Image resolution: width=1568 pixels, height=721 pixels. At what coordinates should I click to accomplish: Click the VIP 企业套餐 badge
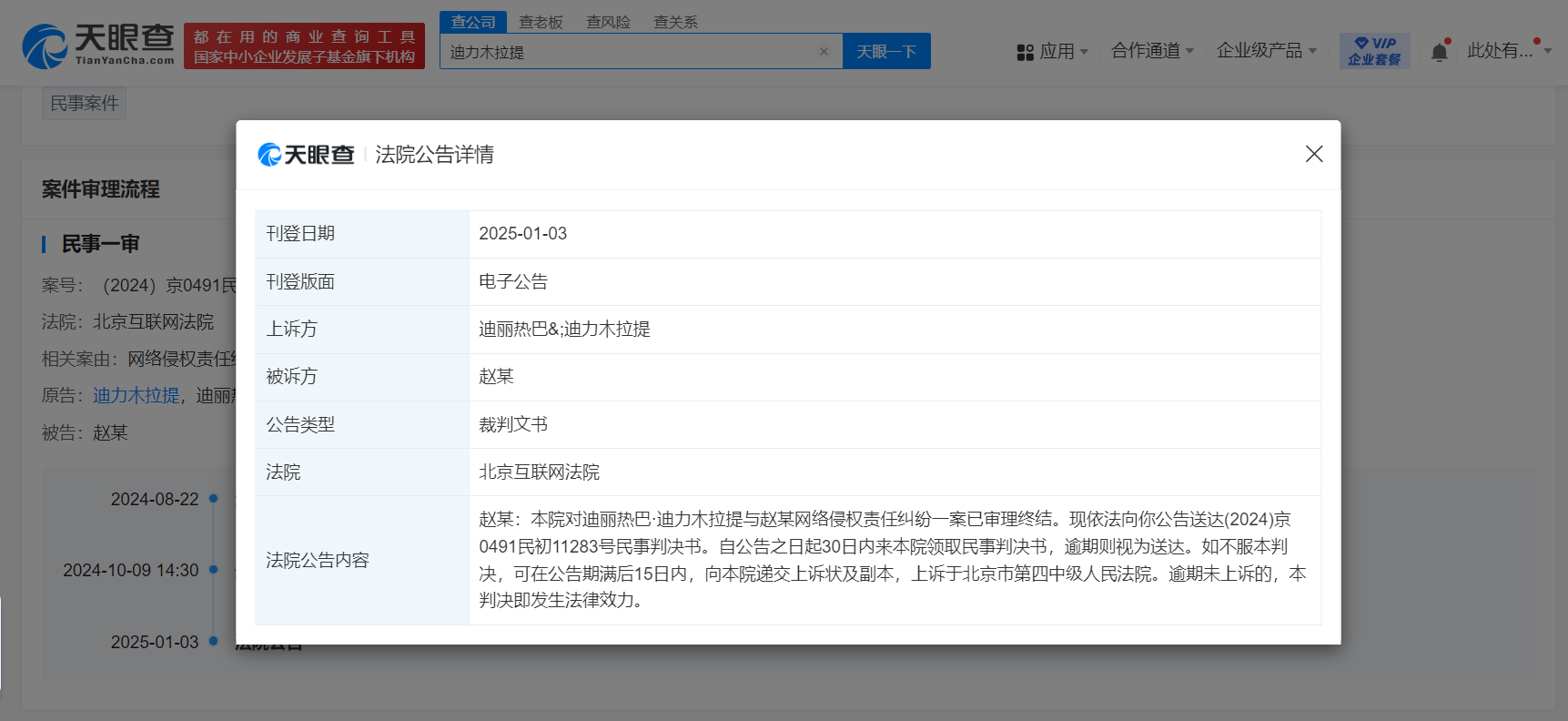pyautogui.click(x=1374, y=51)
